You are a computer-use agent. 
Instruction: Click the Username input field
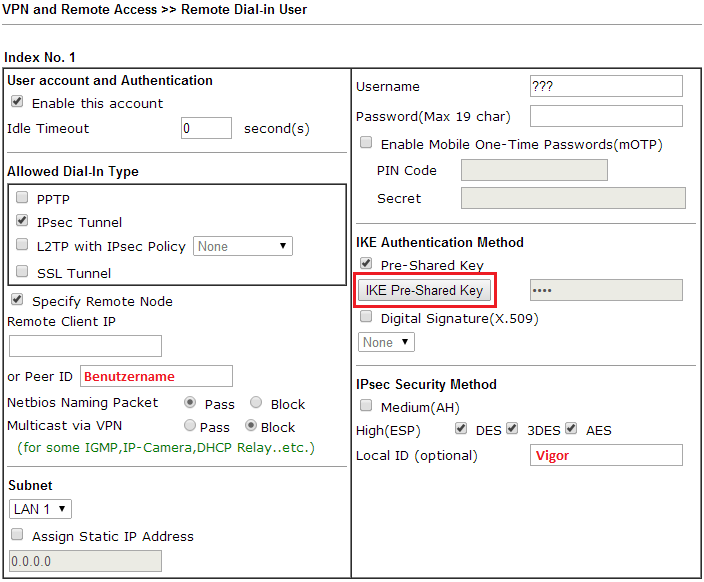[606, 86]
